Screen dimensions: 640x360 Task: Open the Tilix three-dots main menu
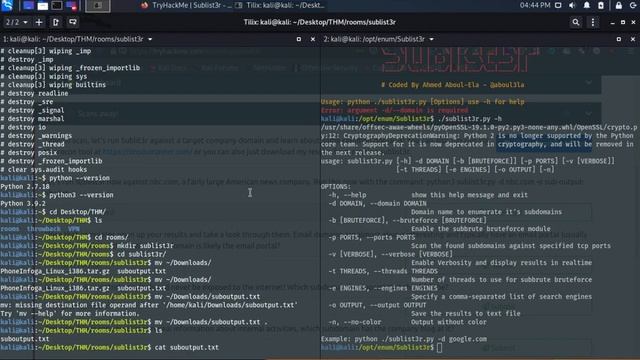[593, 22]
